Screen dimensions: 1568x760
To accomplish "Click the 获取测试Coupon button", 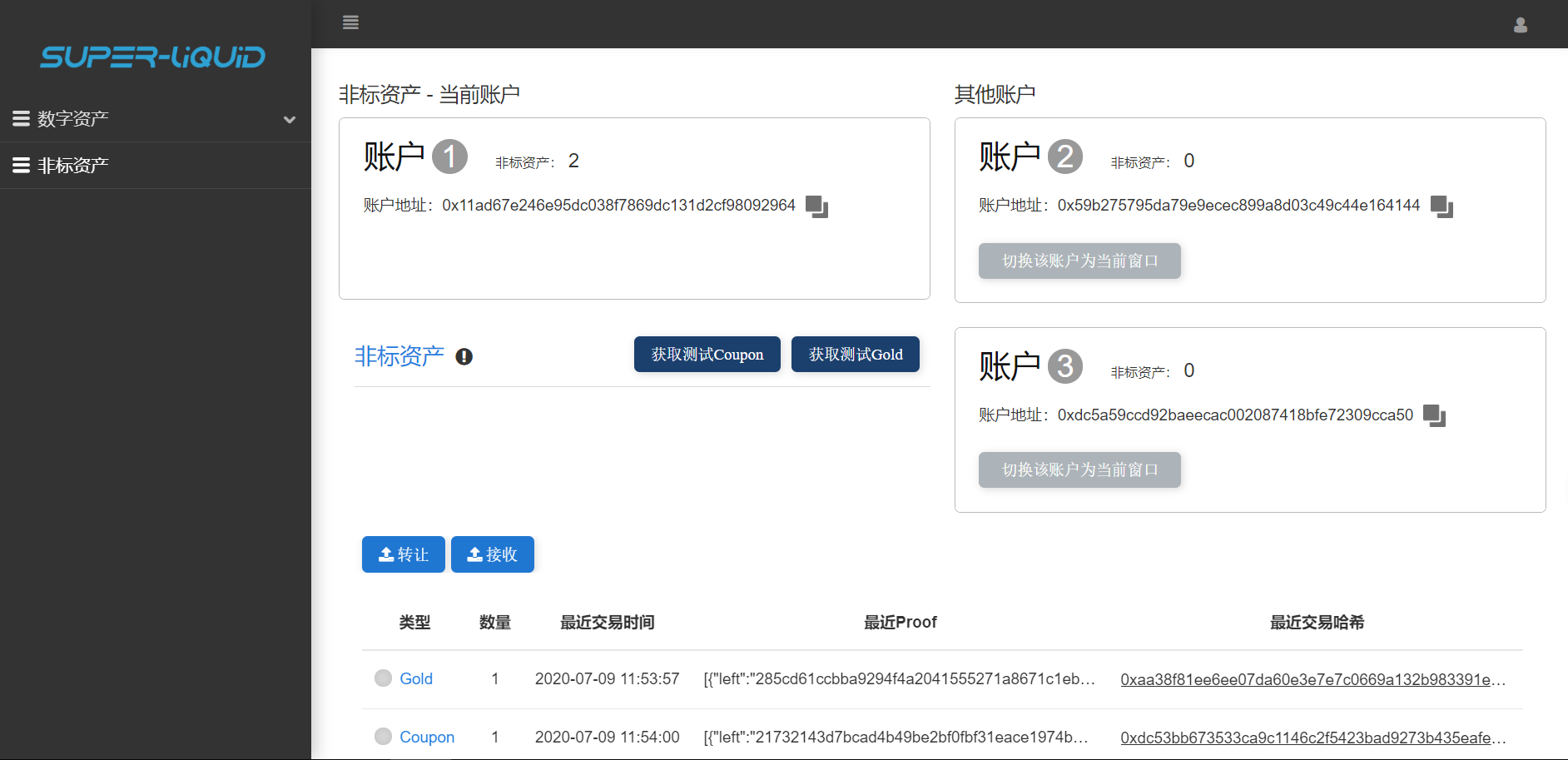I will (707, 355).
